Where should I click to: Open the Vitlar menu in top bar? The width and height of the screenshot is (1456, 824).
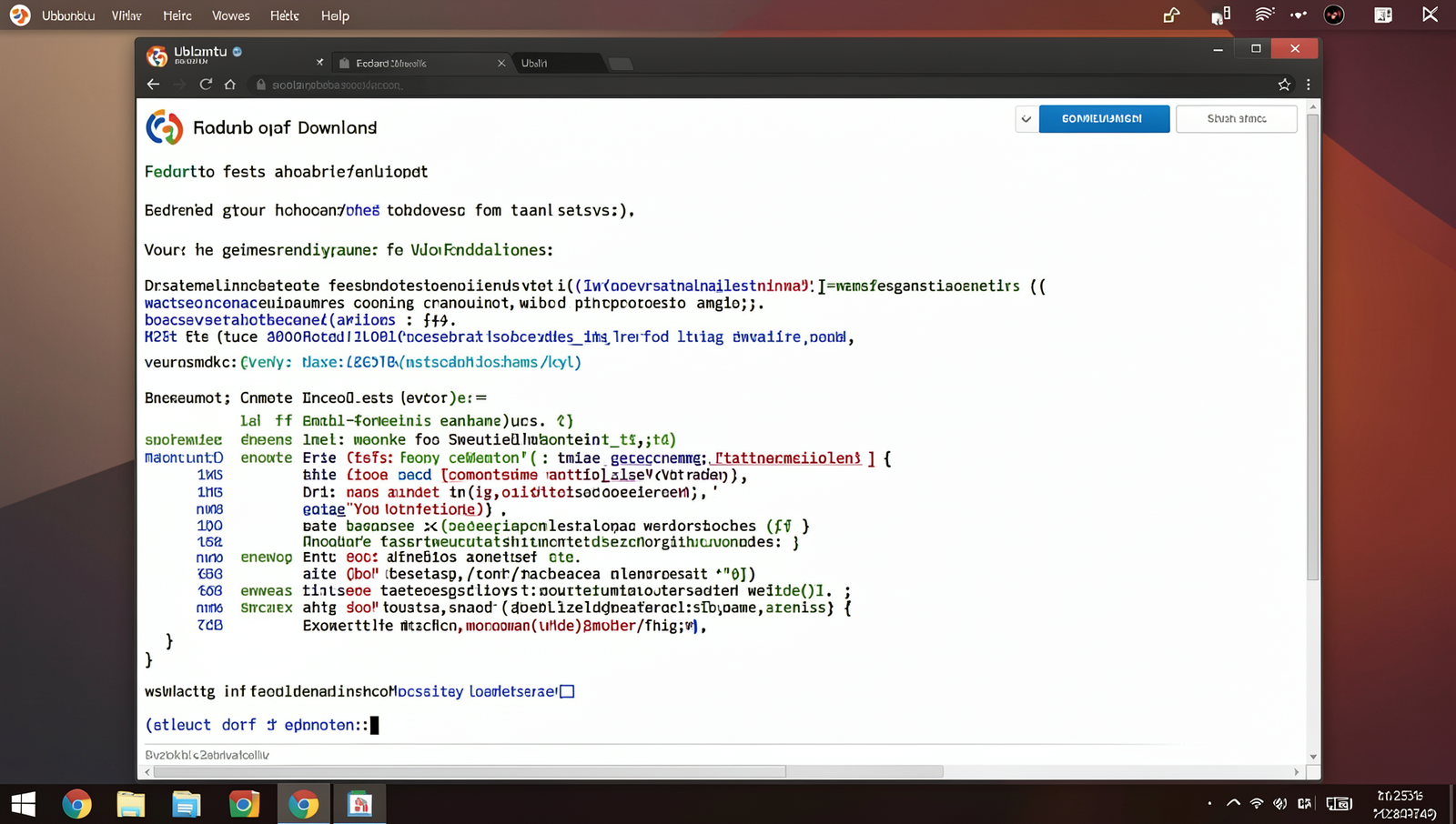click(x=126, y=15)
